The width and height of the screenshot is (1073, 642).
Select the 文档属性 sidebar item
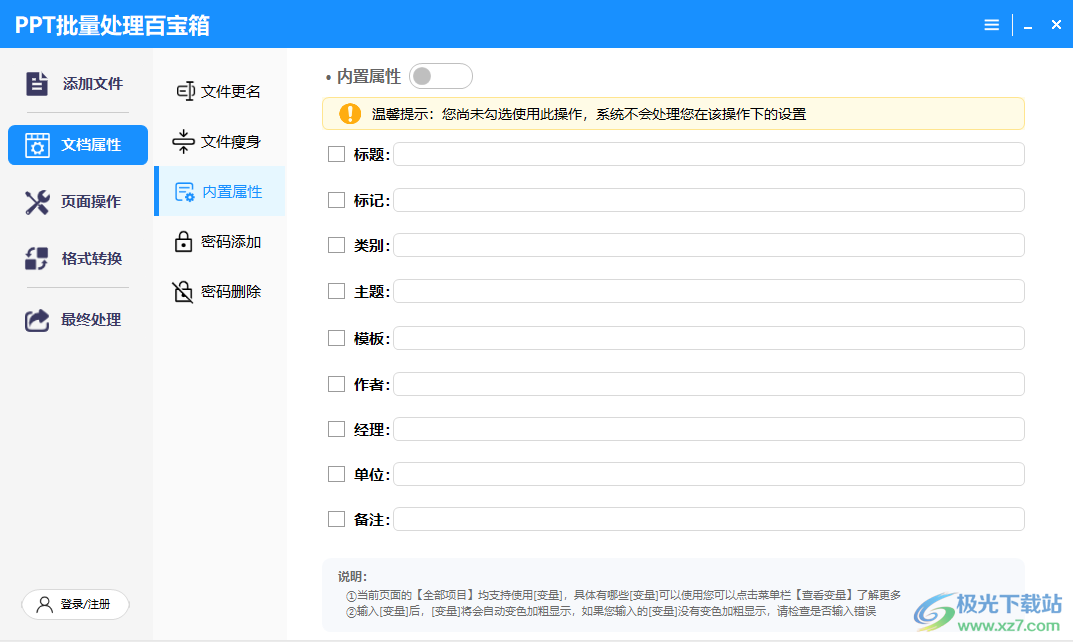coord(77,145)
